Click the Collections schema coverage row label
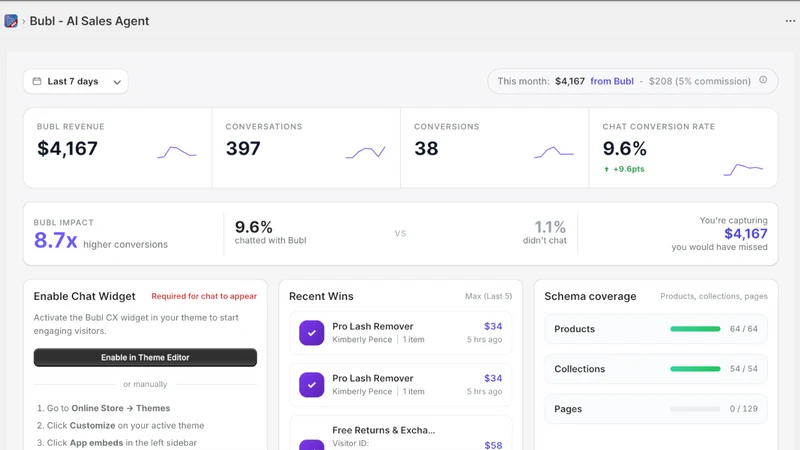This screenshot has width=800, height=450. (580, 369)
